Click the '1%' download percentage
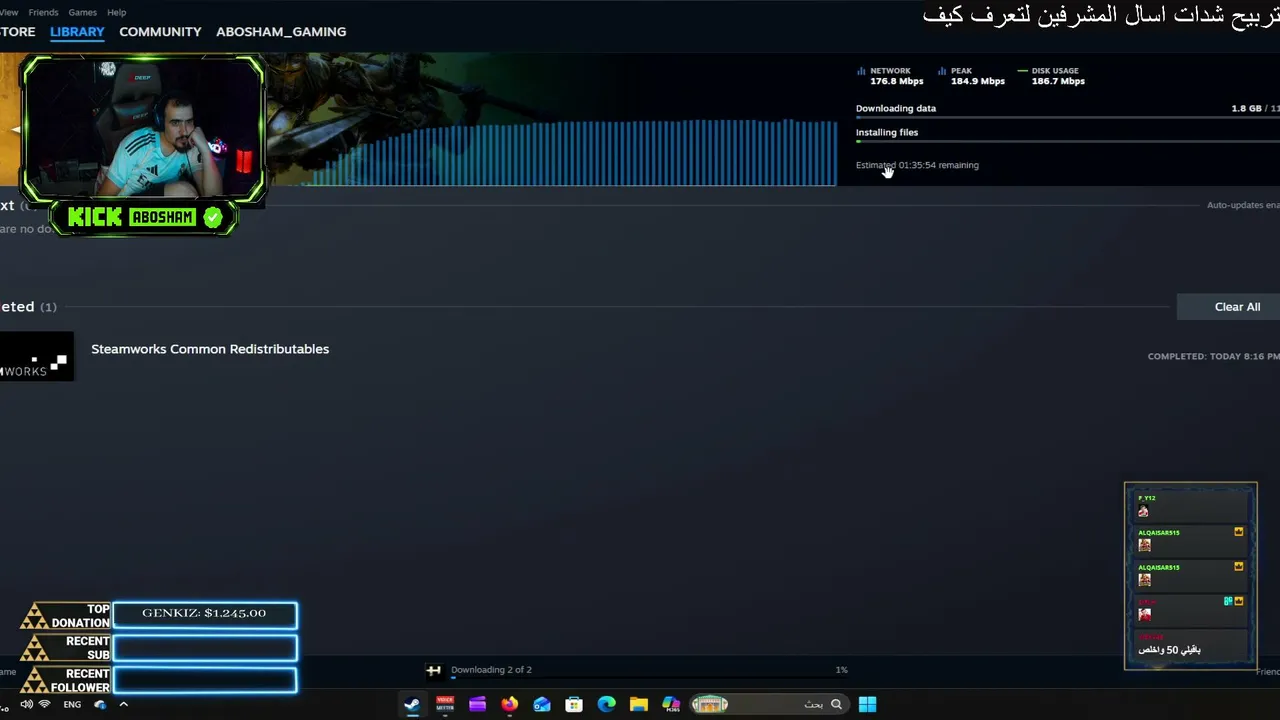Viewport: 1280px width, 720px height. (841, 670)
